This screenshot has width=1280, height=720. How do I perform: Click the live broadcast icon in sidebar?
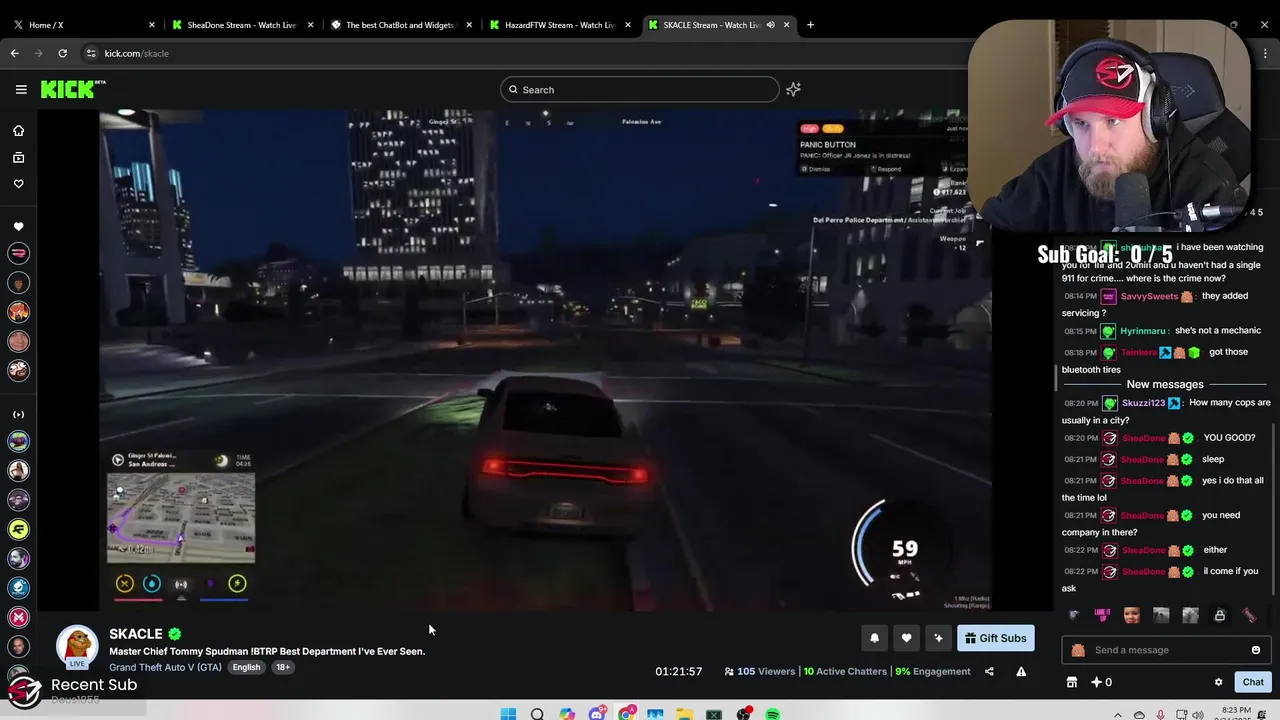coord(18,414)
